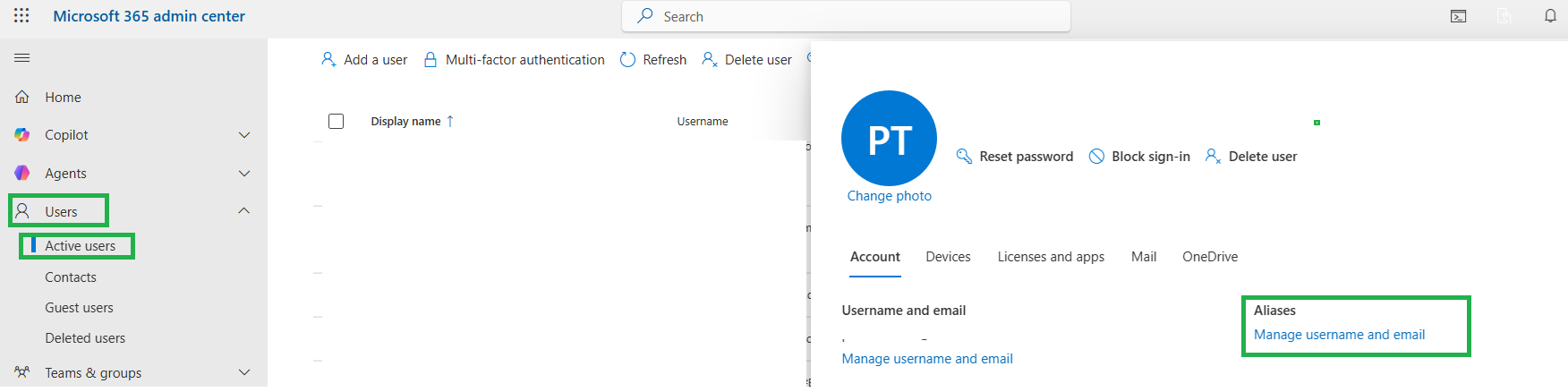
Task: Switch to the Devices tab
Action: coord(948,257)
